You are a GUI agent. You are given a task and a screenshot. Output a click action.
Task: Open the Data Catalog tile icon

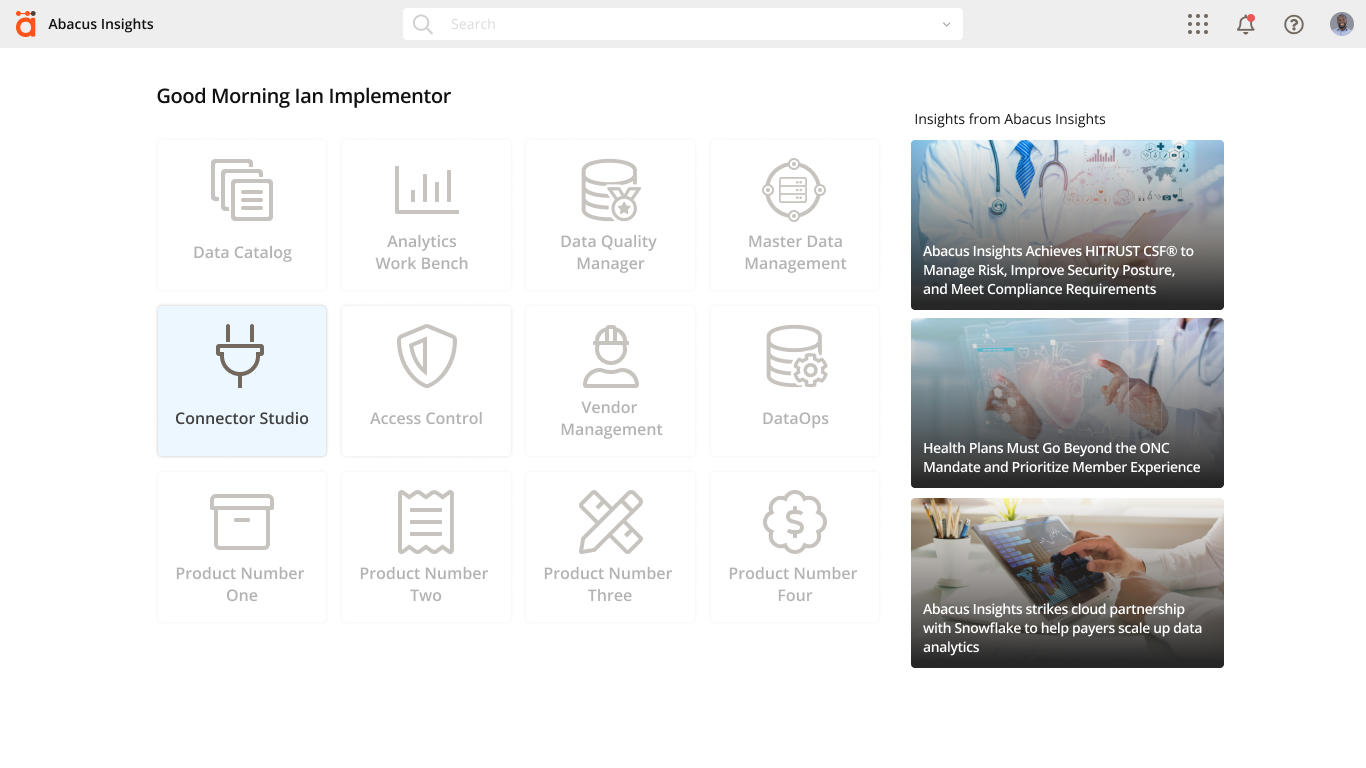(242, 190)
